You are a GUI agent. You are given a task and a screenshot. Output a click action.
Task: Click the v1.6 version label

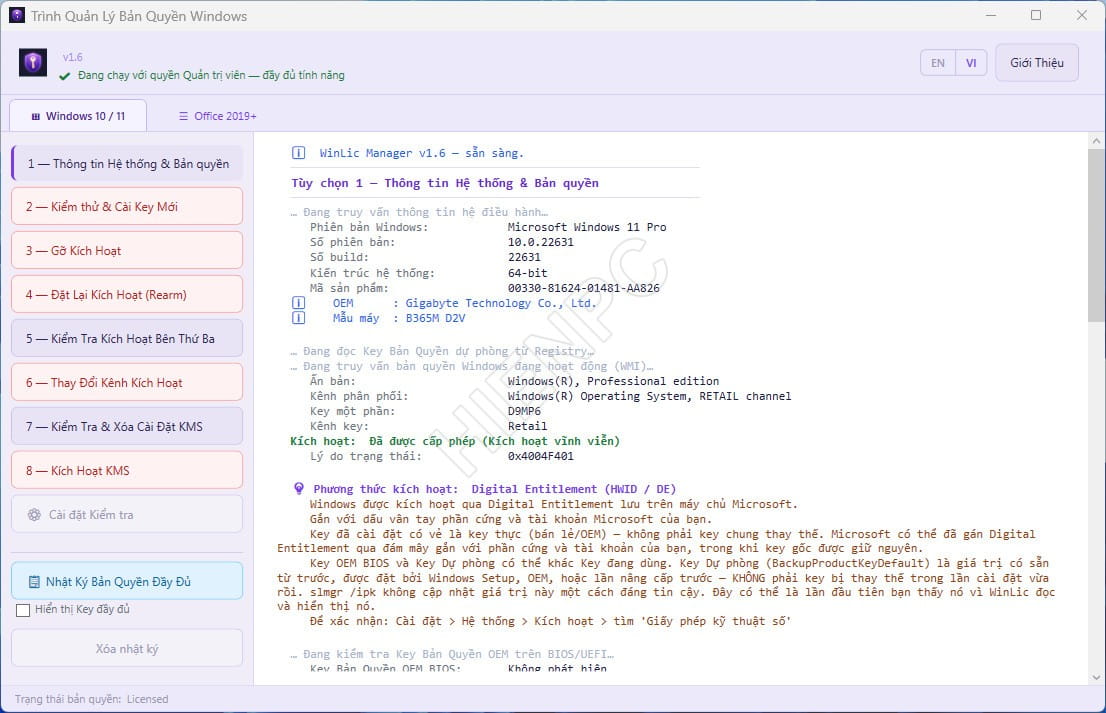73,57
